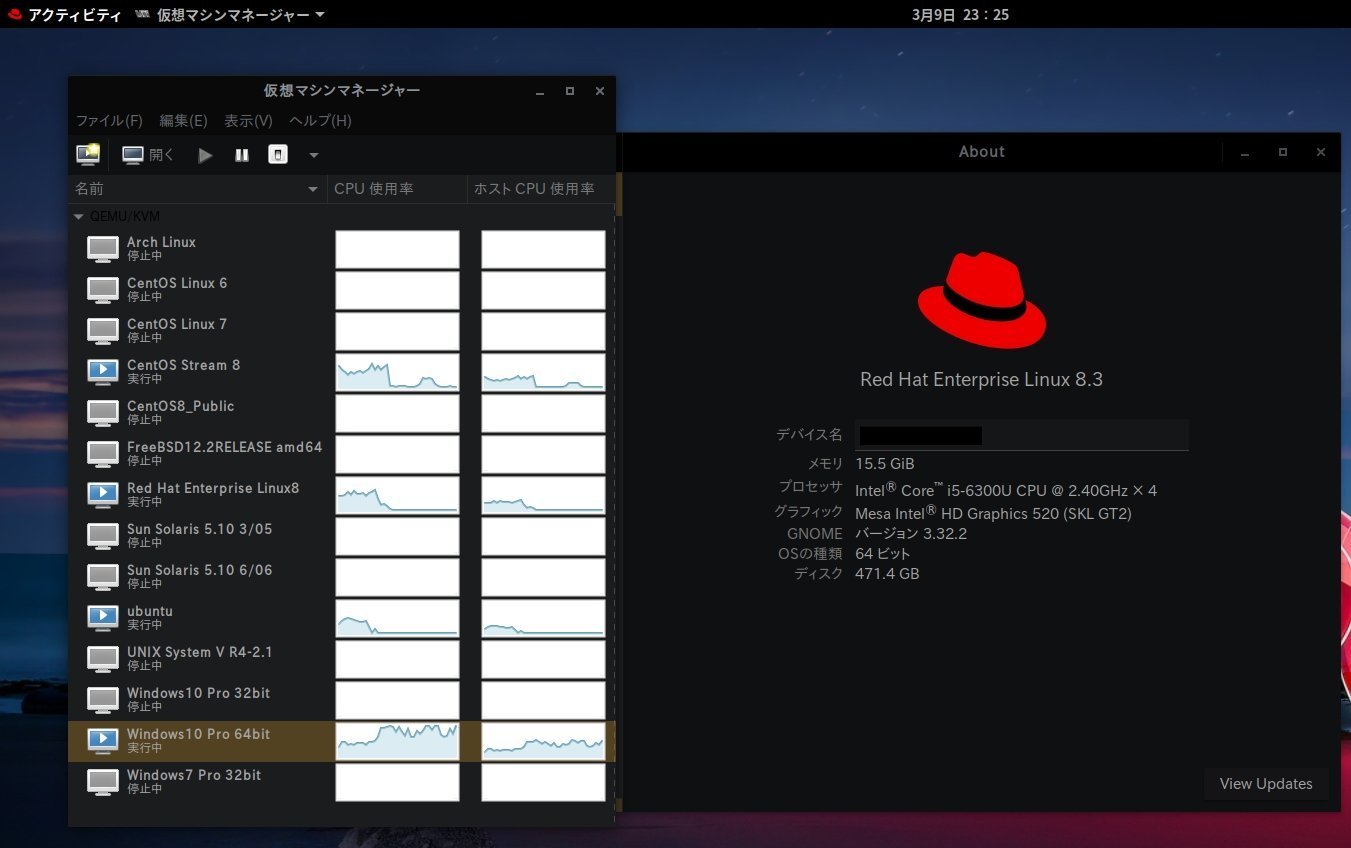The width and height of the screenshot is (1351, 848).
Task: Click ubuntu host CPU usage graph
Action: [x=543, y=618]
